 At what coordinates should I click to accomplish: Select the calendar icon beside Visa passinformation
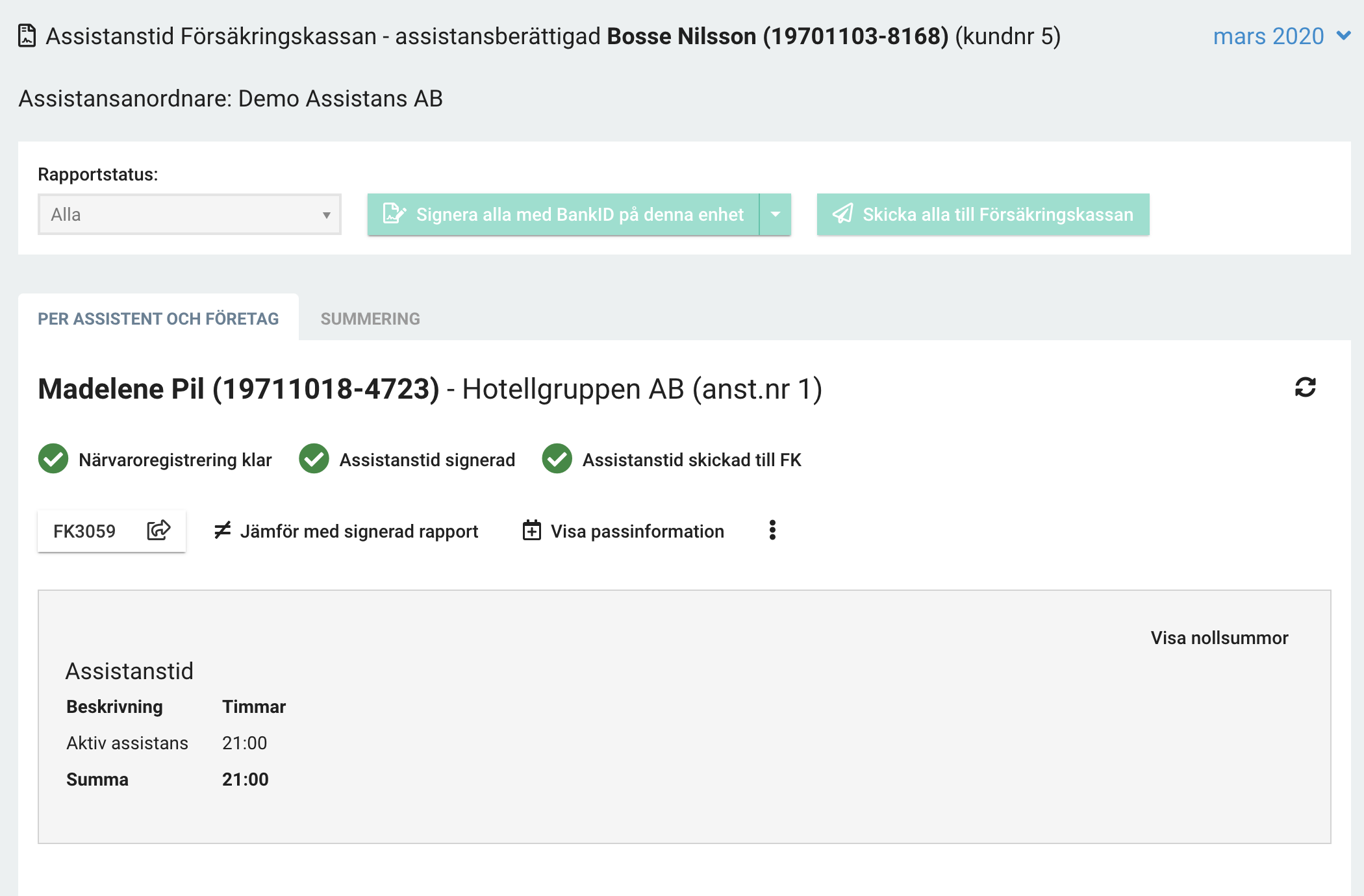coord(531,530)
